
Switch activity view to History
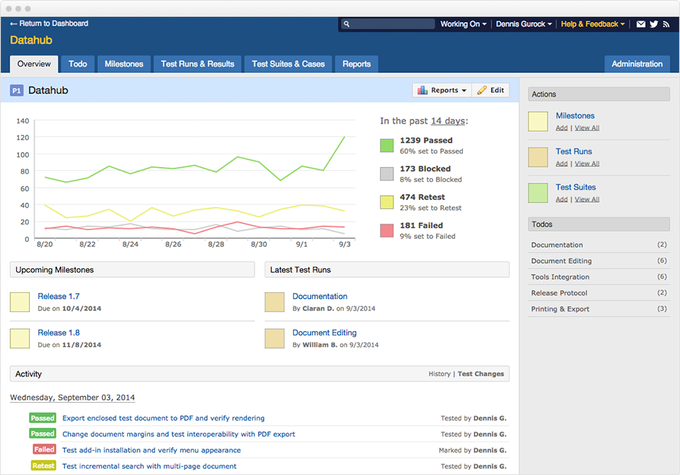tap(439, 374)
